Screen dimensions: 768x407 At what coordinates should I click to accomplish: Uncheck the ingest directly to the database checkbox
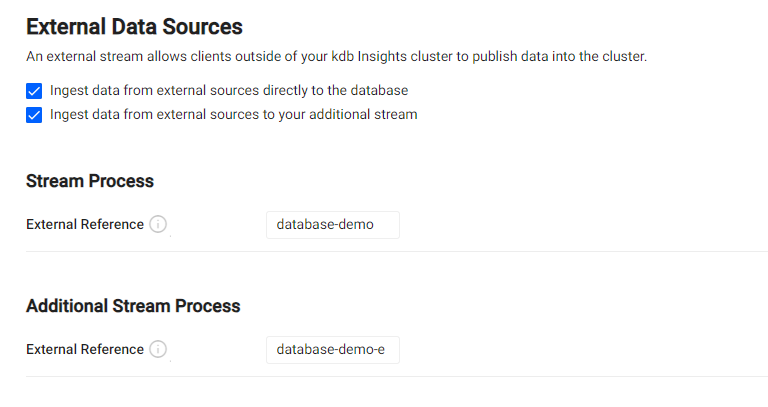click(34, 91)
